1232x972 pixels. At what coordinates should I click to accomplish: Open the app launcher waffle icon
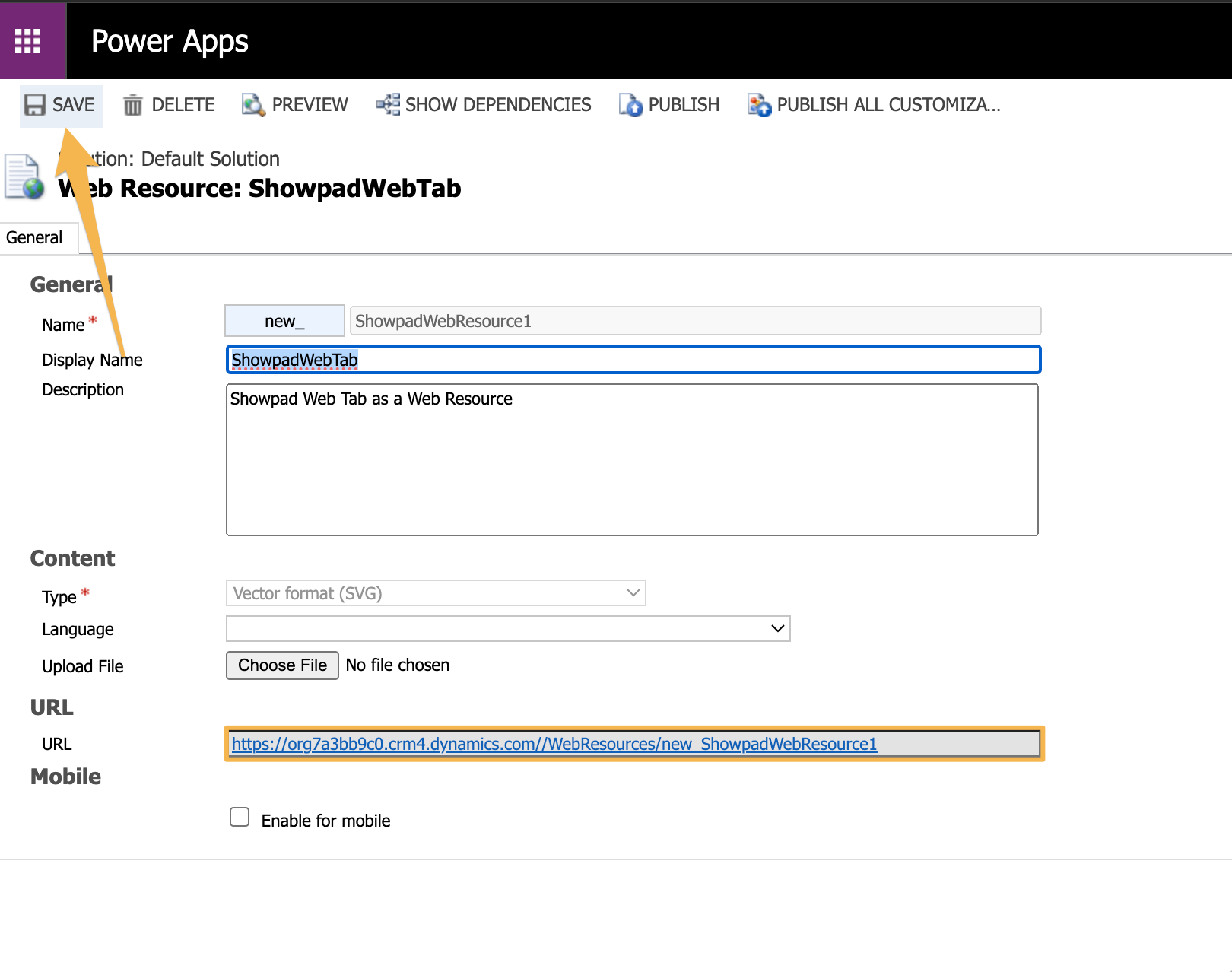click(27, 40)
